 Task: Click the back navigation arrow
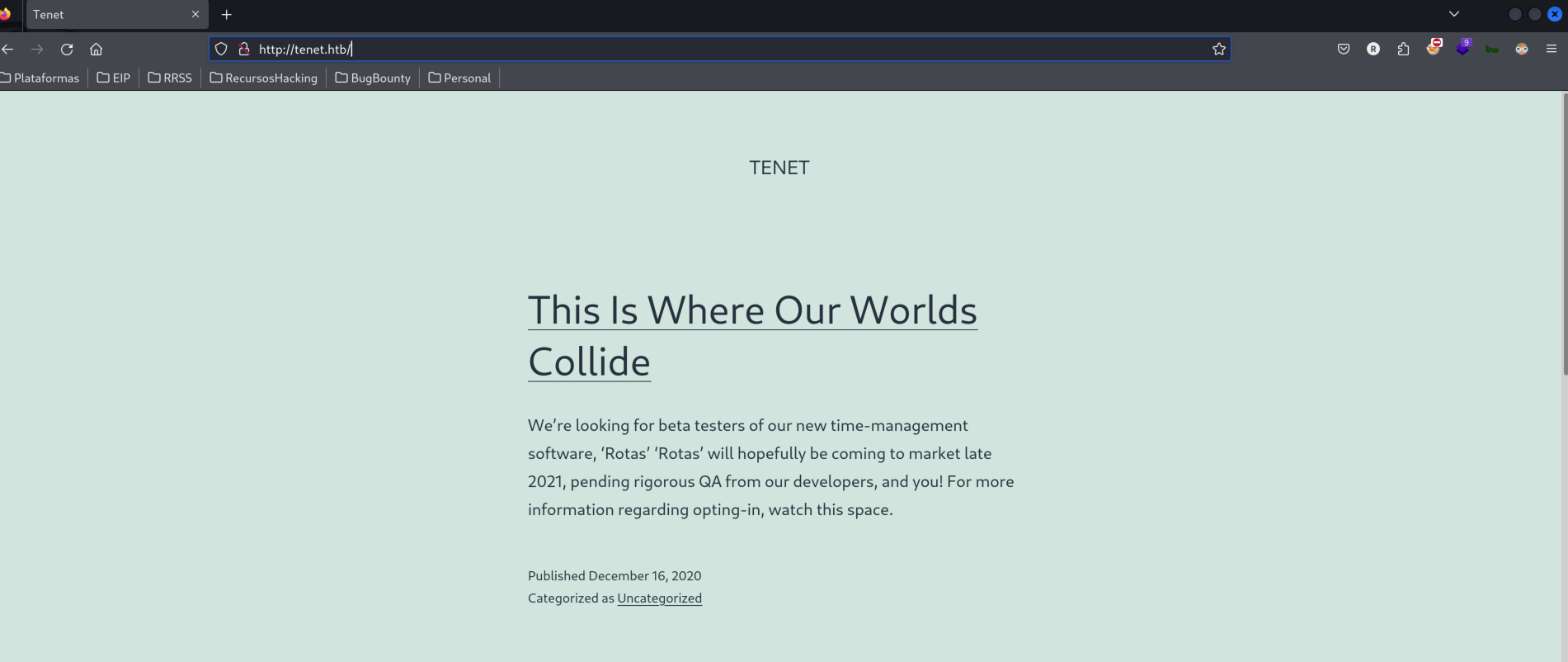[8, 50]
